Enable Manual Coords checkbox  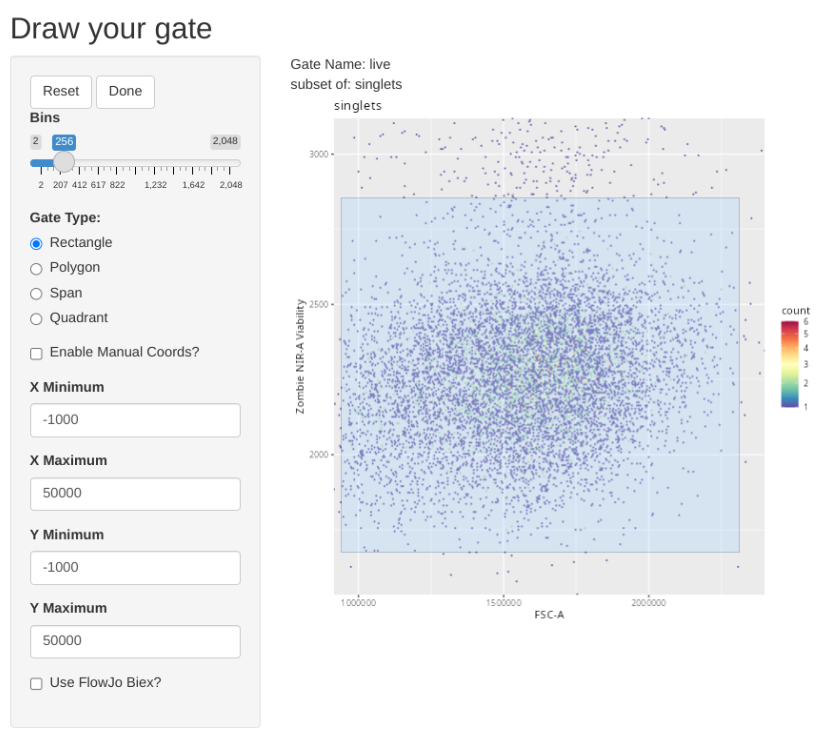(37, 353)
